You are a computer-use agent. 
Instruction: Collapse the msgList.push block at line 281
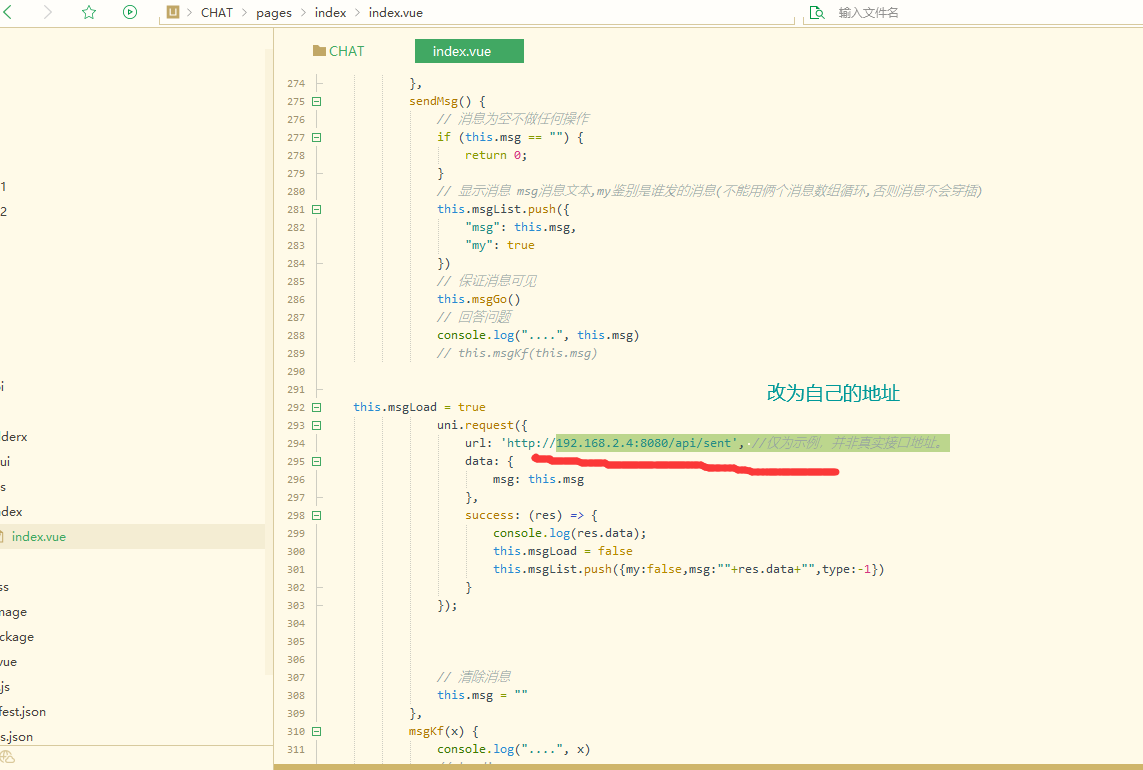pos(317,209)
